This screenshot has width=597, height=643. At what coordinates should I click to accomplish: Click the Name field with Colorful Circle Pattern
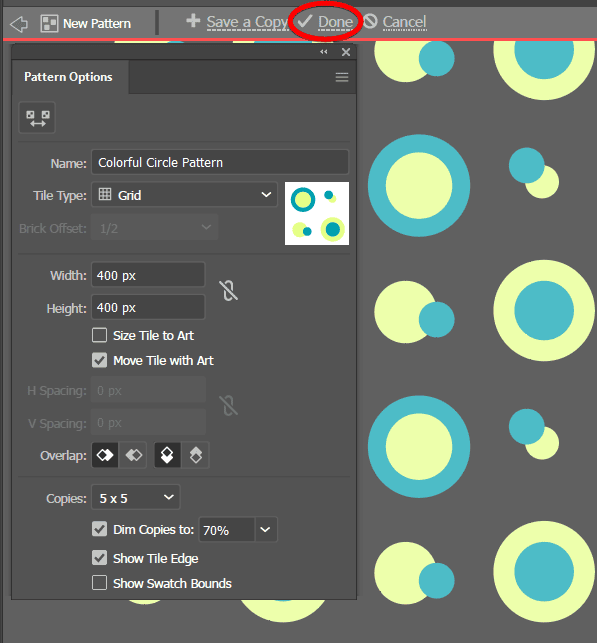[220, 162]
